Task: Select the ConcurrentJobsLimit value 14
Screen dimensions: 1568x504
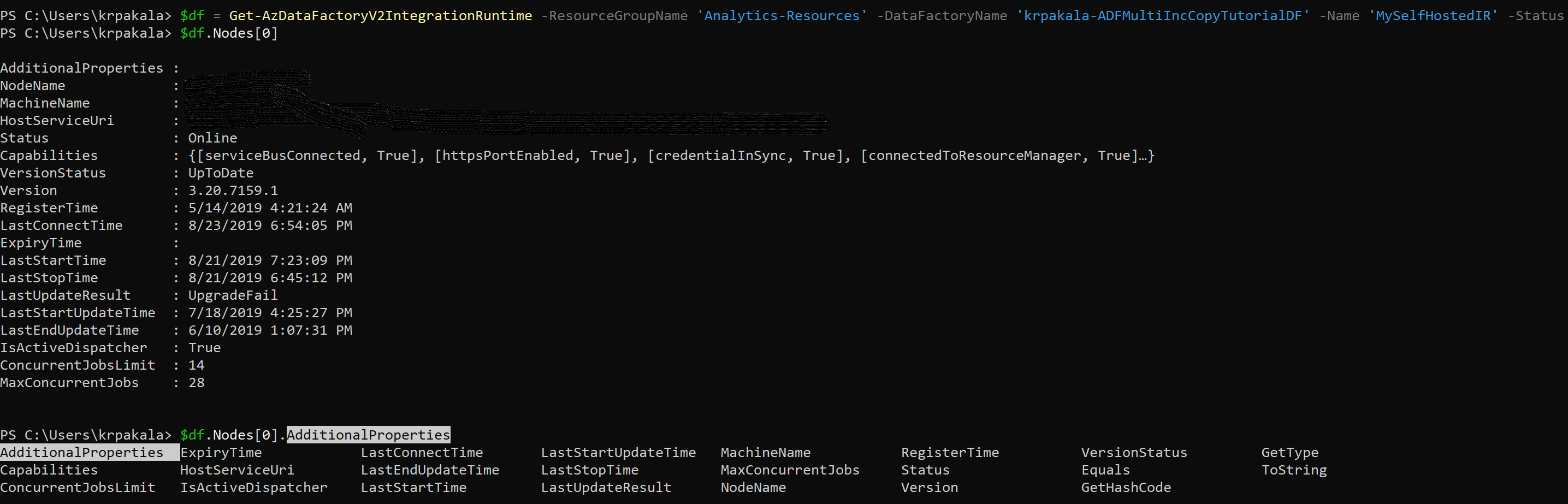Action: [x=197, y=365]
